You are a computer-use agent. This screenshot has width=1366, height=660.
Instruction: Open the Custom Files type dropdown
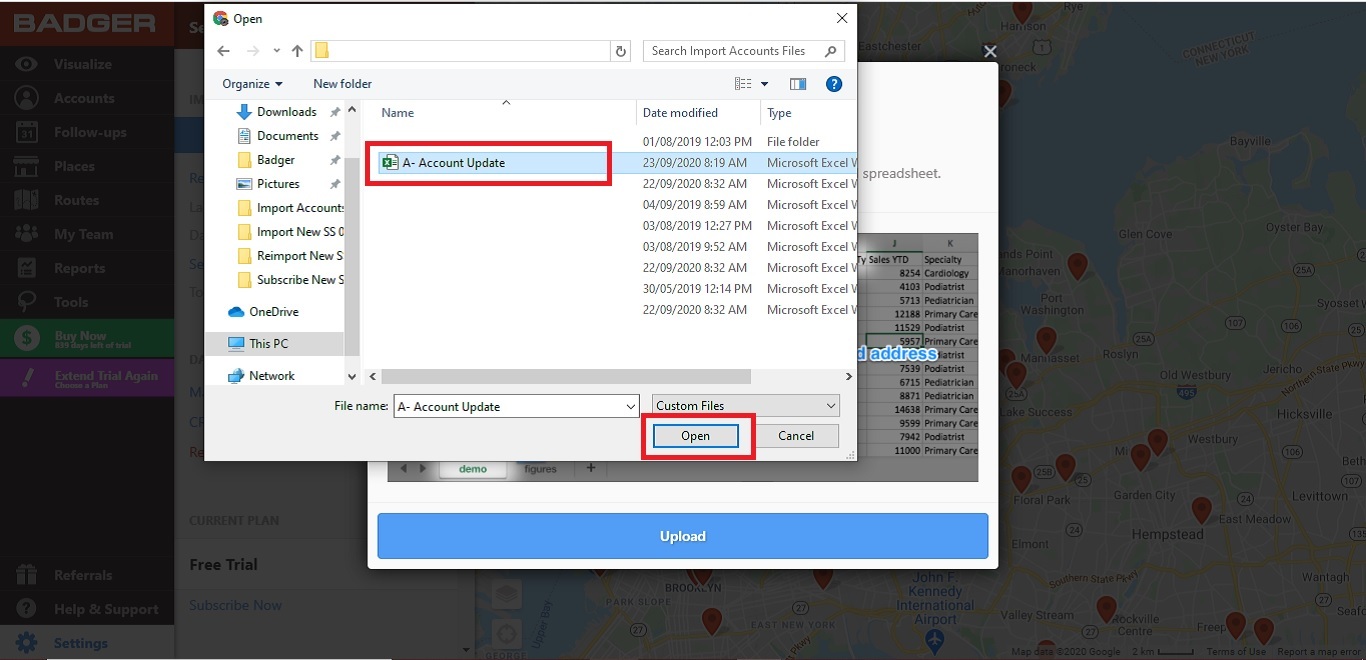(746, 406)
